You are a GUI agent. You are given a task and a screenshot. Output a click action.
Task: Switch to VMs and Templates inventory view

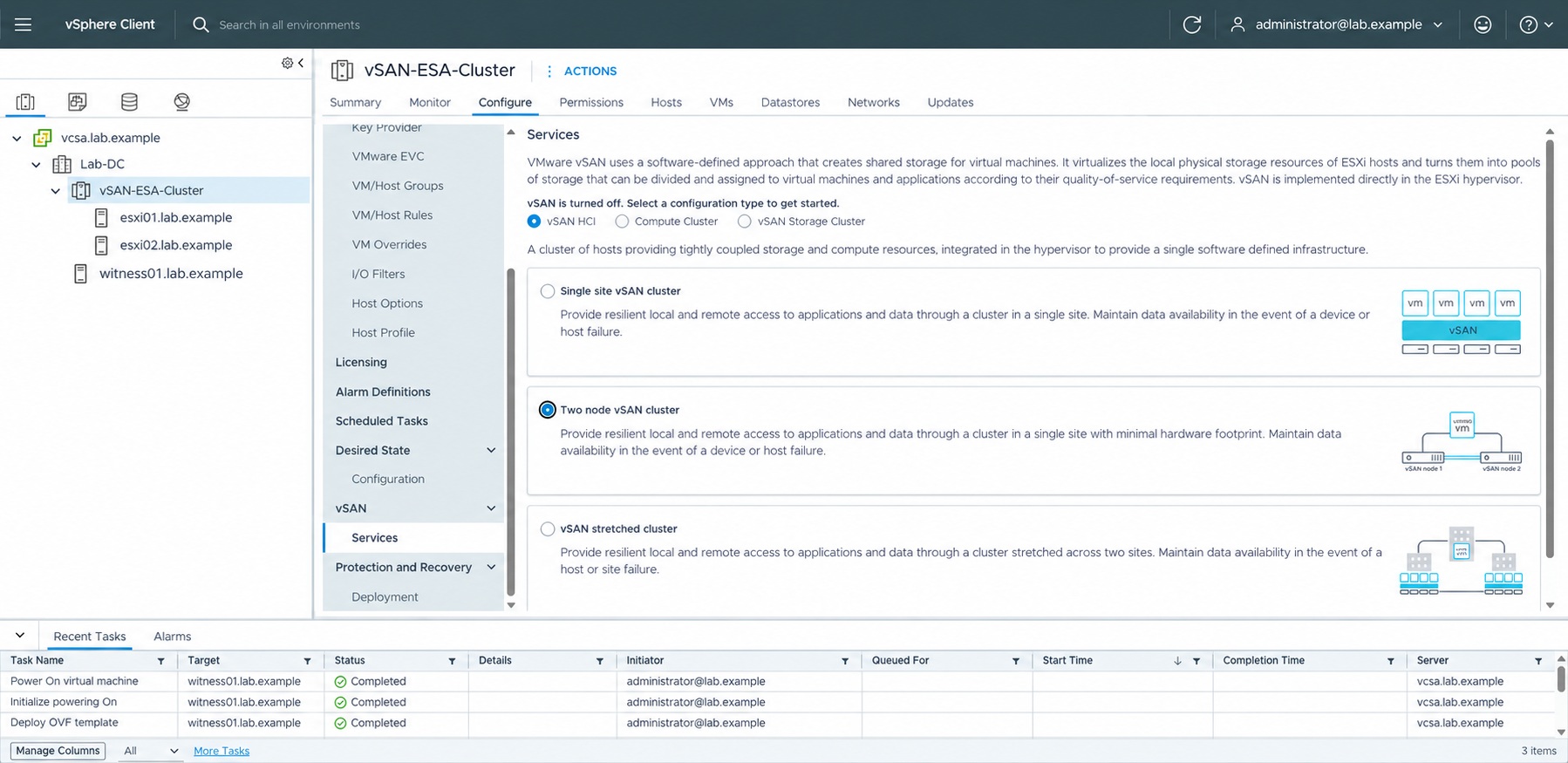(x=78, y=102)
